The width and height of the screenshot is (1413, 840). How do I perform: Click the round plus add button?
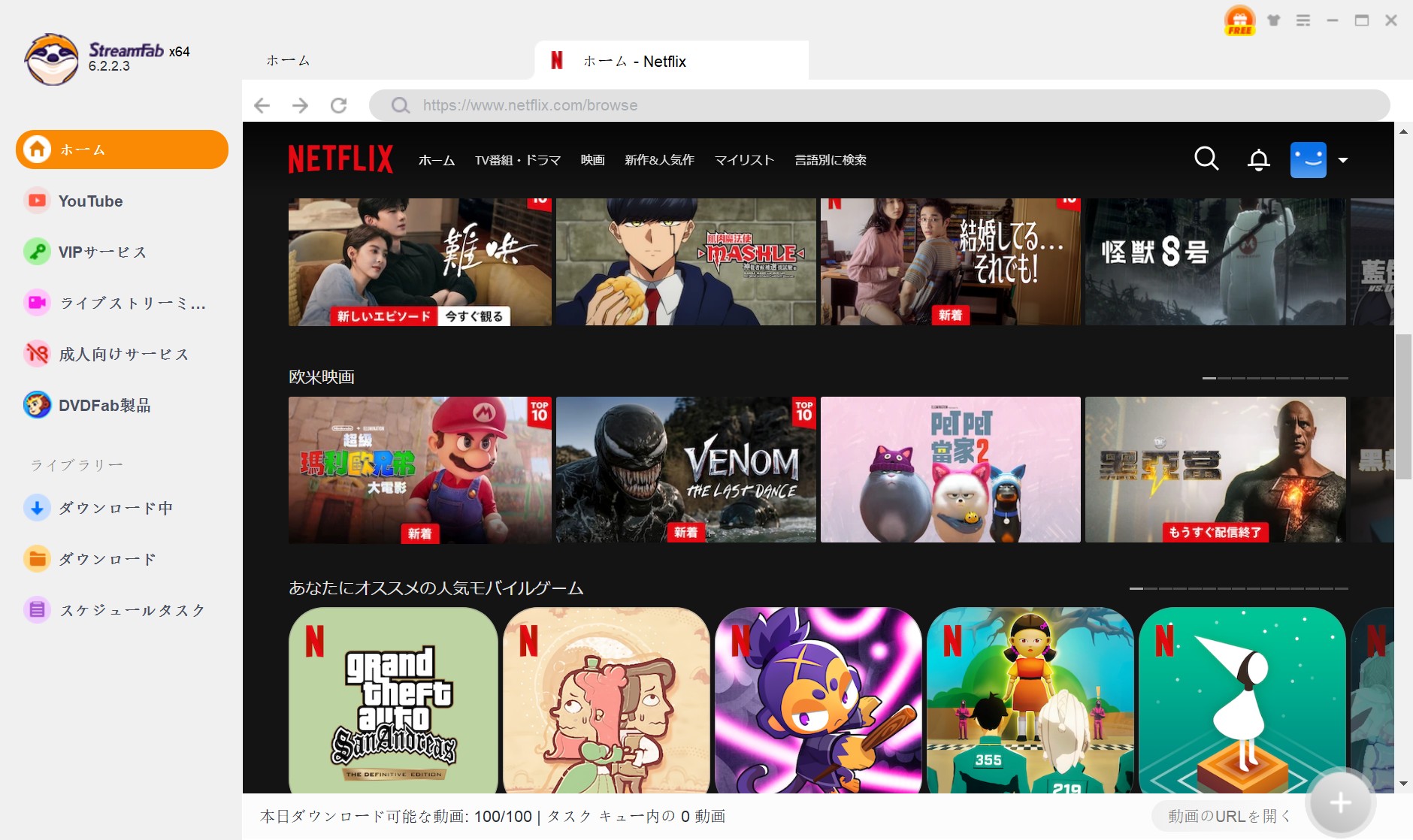pyautogui.click(x=1341, y=802)
